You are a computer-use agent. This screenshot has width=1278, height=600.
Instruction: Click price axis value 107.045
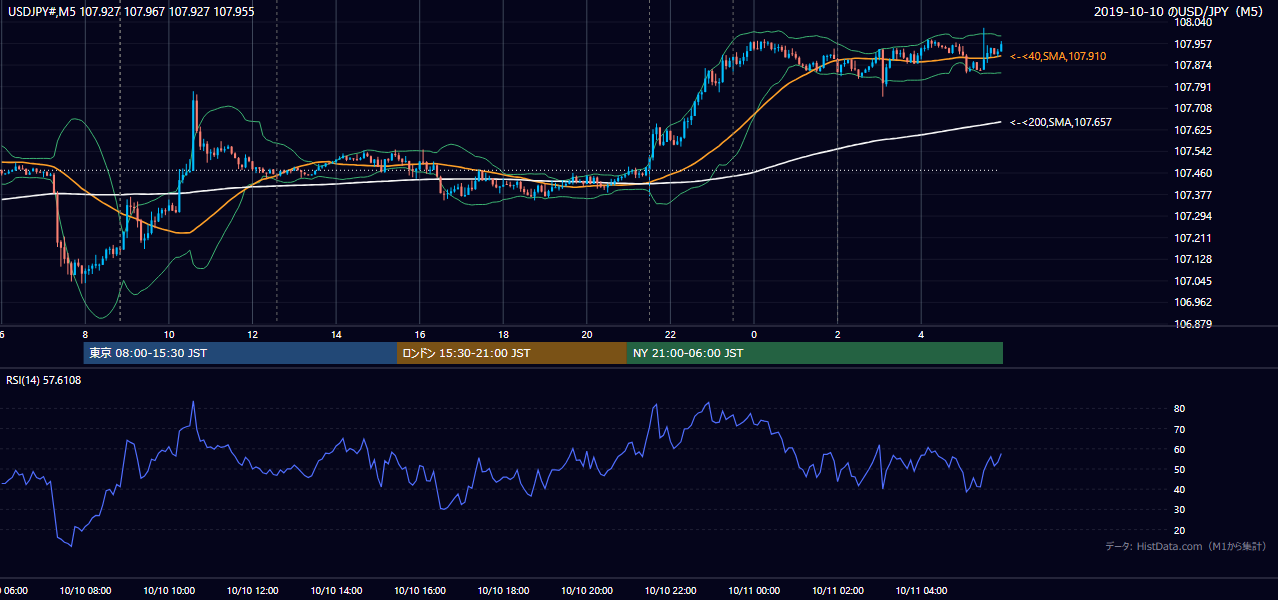(x=1194, y=281)
